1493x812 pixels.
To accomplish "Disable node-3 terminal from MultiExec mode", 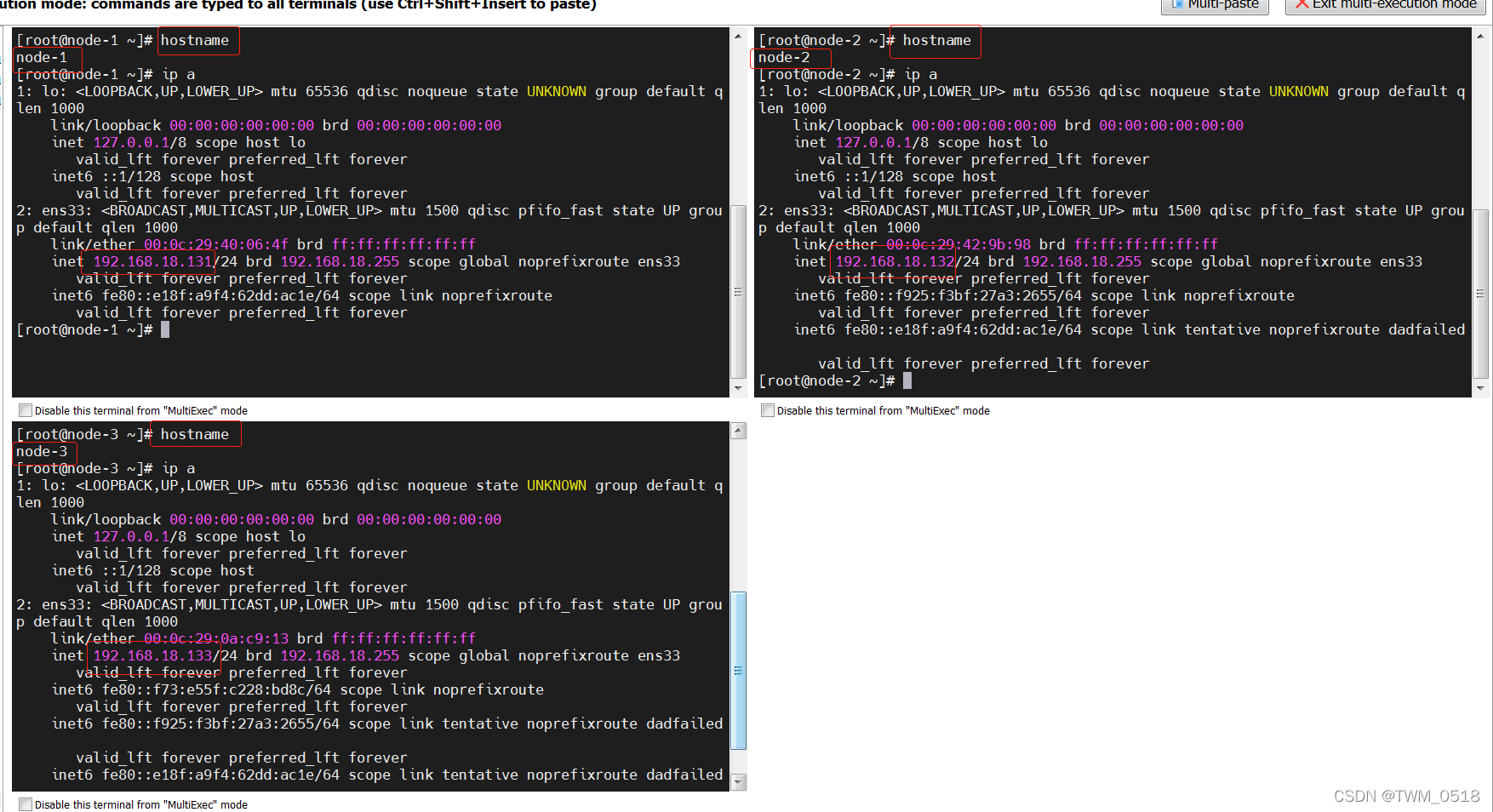I will pos(26,804).
